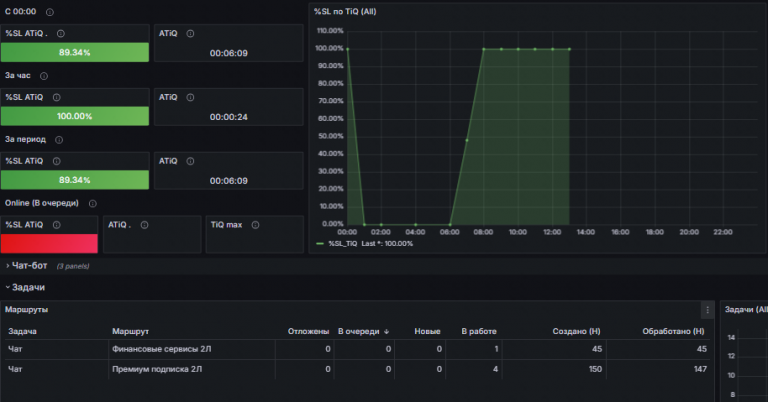Click info icon next to Online (В очереди)
This screenshot has height=402, width=768.
[93, 204]
